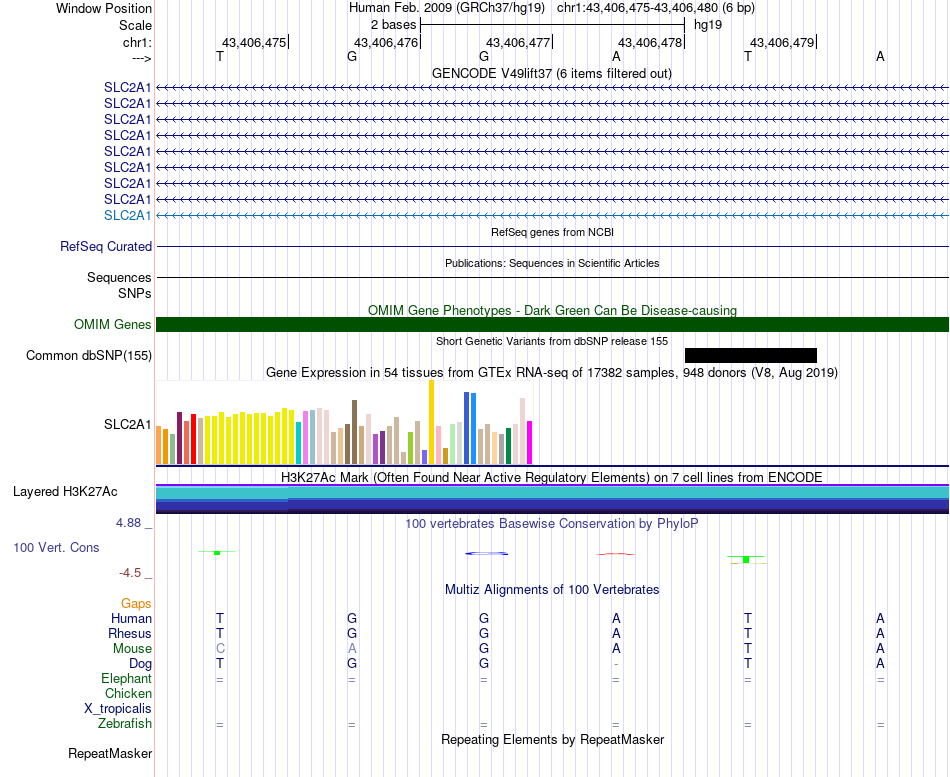Select the Dog alignment row label
Image resolution: width=950 pixels, height=777 pixels.
click(140, 664)
